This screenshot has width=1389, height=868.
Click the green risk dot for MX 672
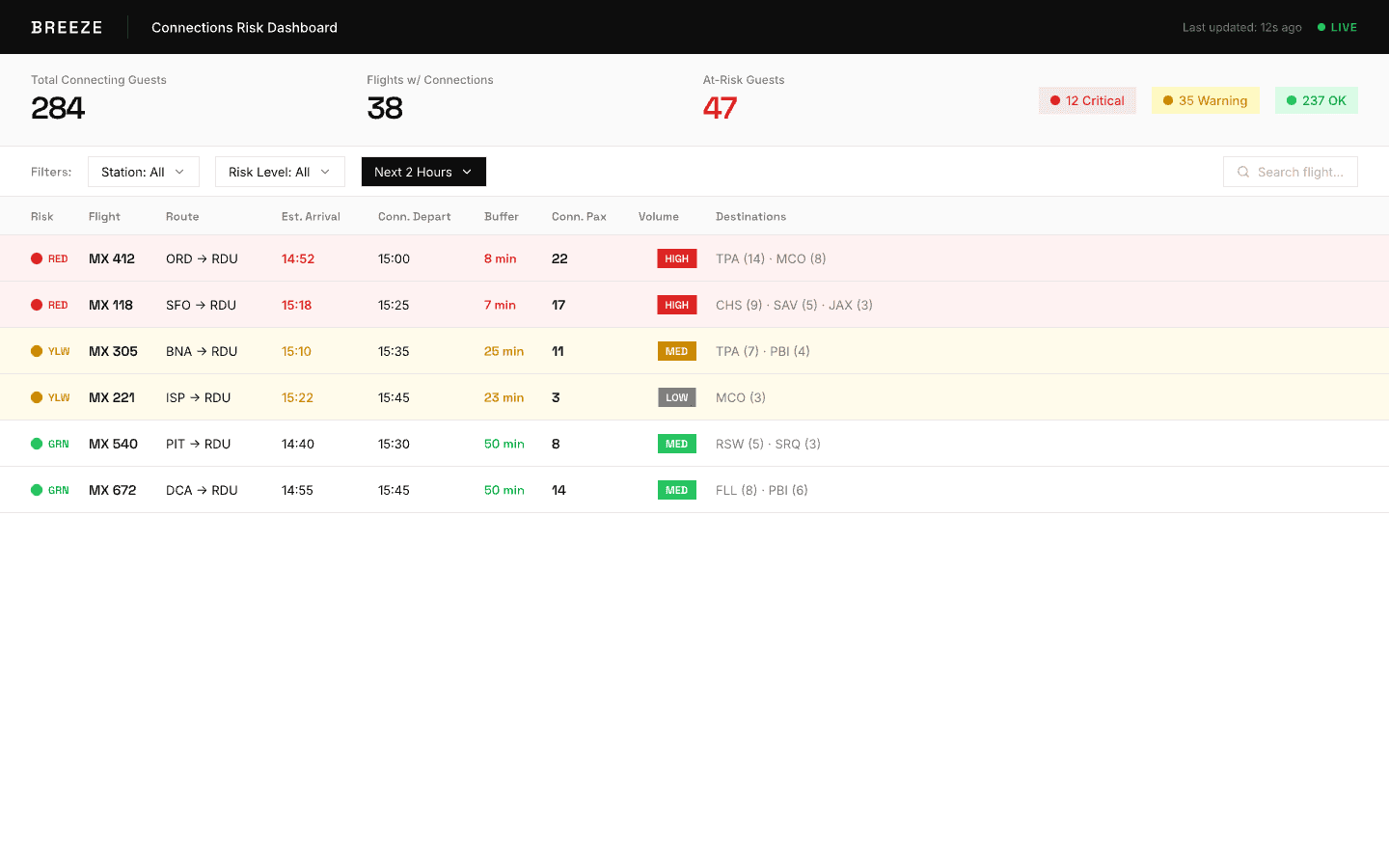(x=37, y=490)
